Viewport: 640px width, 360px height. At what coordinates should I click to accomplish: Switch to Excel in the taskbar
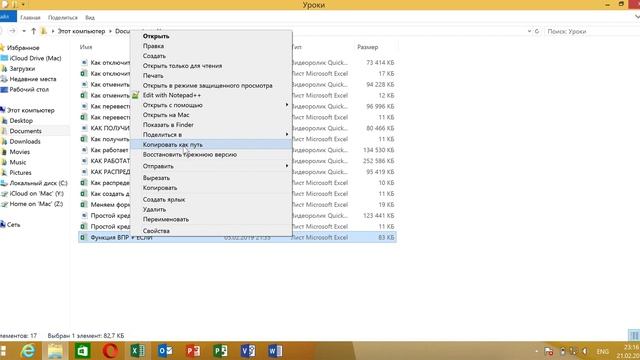(138, 351)
